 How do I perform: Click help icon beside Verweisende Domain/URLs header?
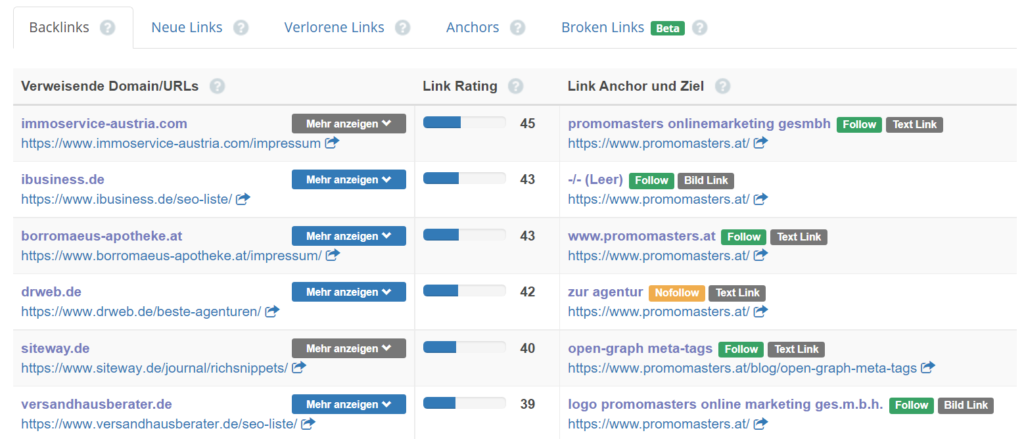pos(217,86)
